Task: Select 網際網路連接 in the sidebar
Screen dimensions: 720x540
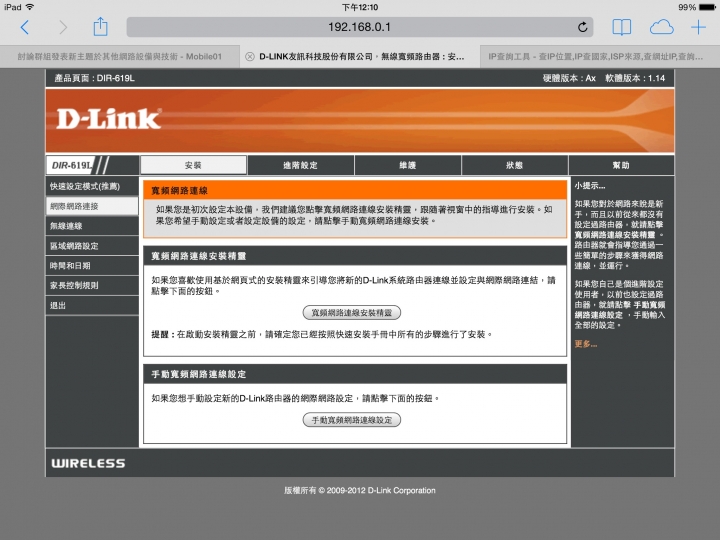Action: point(92,206)
